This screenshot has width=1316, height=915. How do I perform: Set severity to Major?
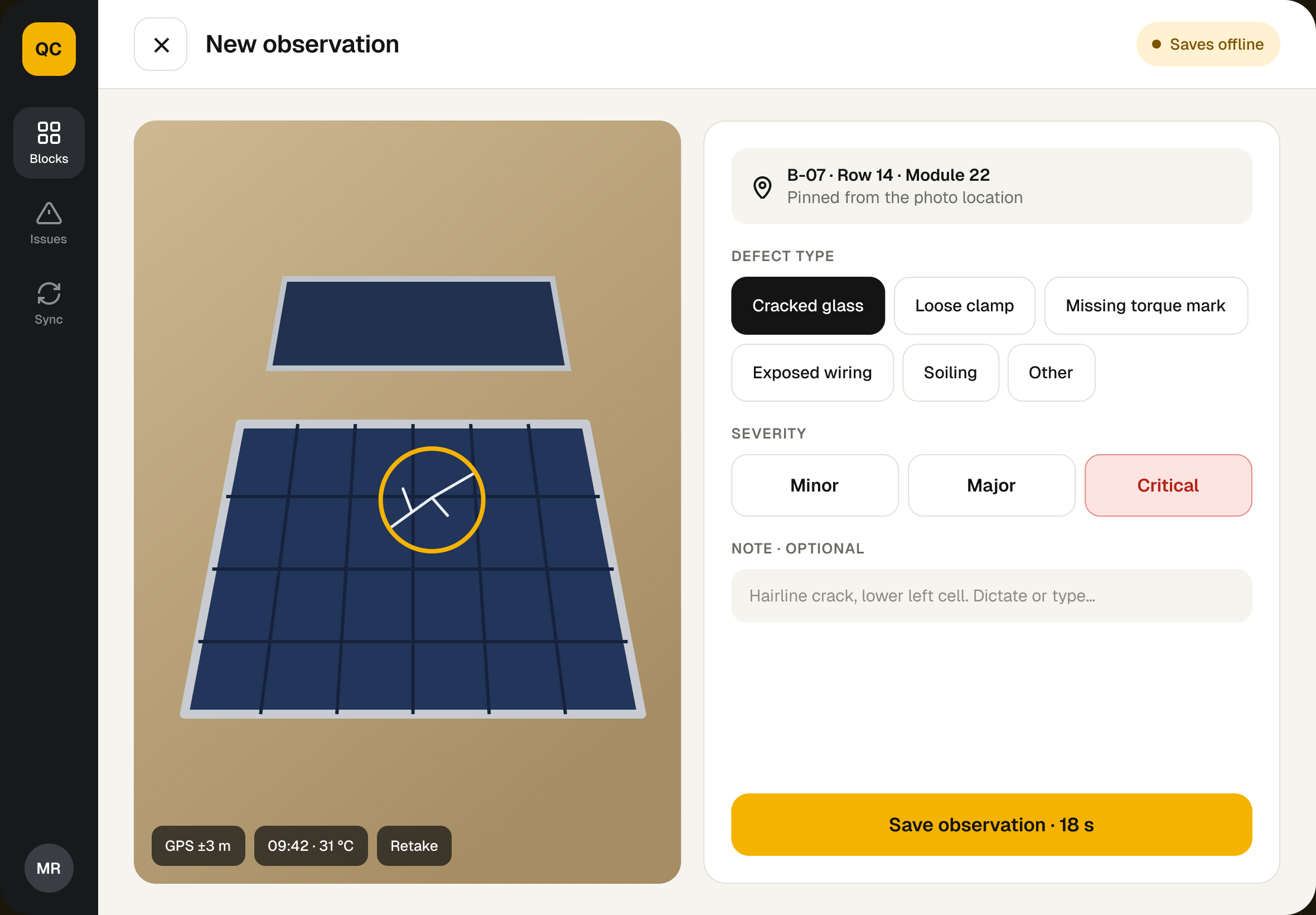(x=991, y=485)
